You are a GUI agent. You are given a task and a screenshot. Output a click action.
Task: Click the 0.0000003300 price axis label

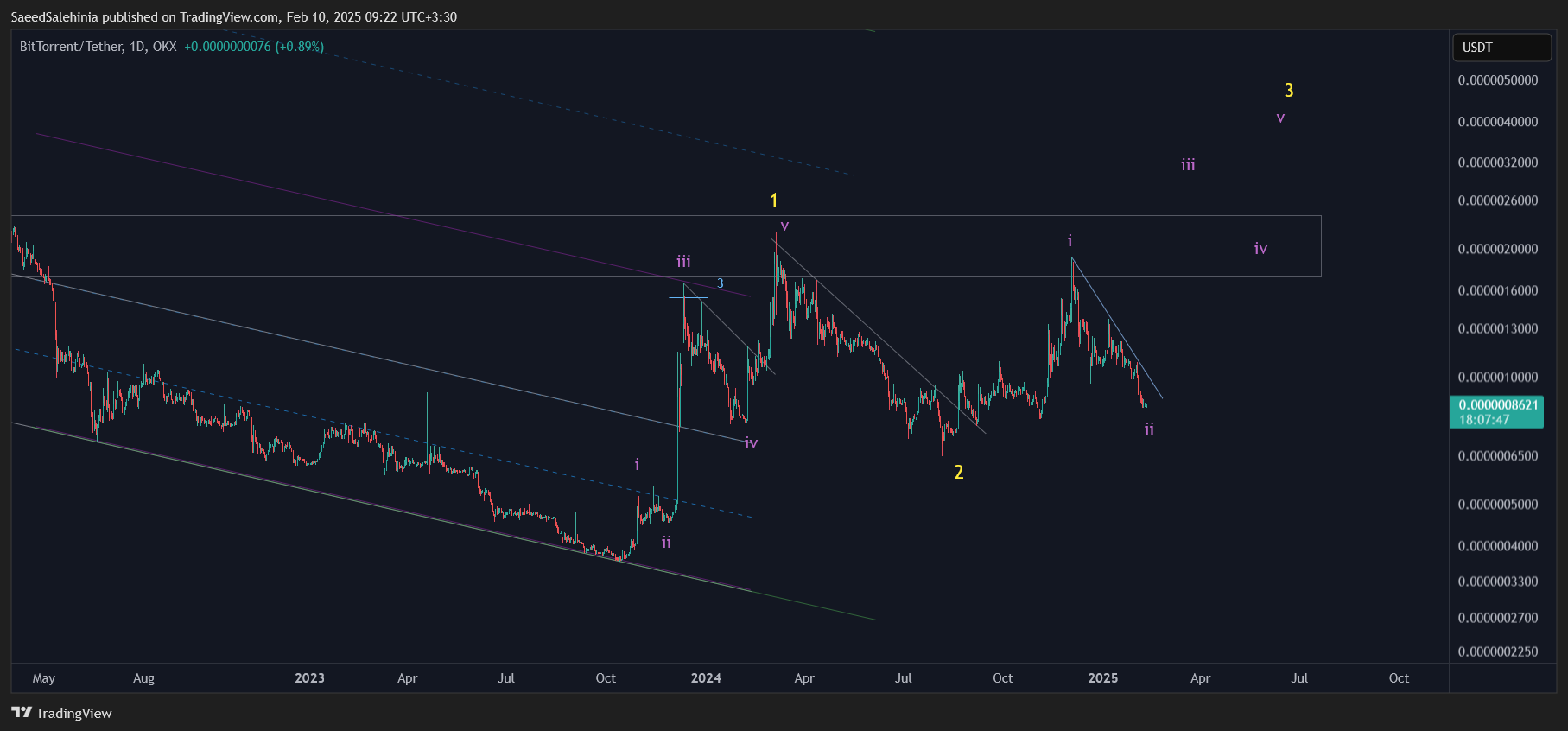tap(1498, 582)
